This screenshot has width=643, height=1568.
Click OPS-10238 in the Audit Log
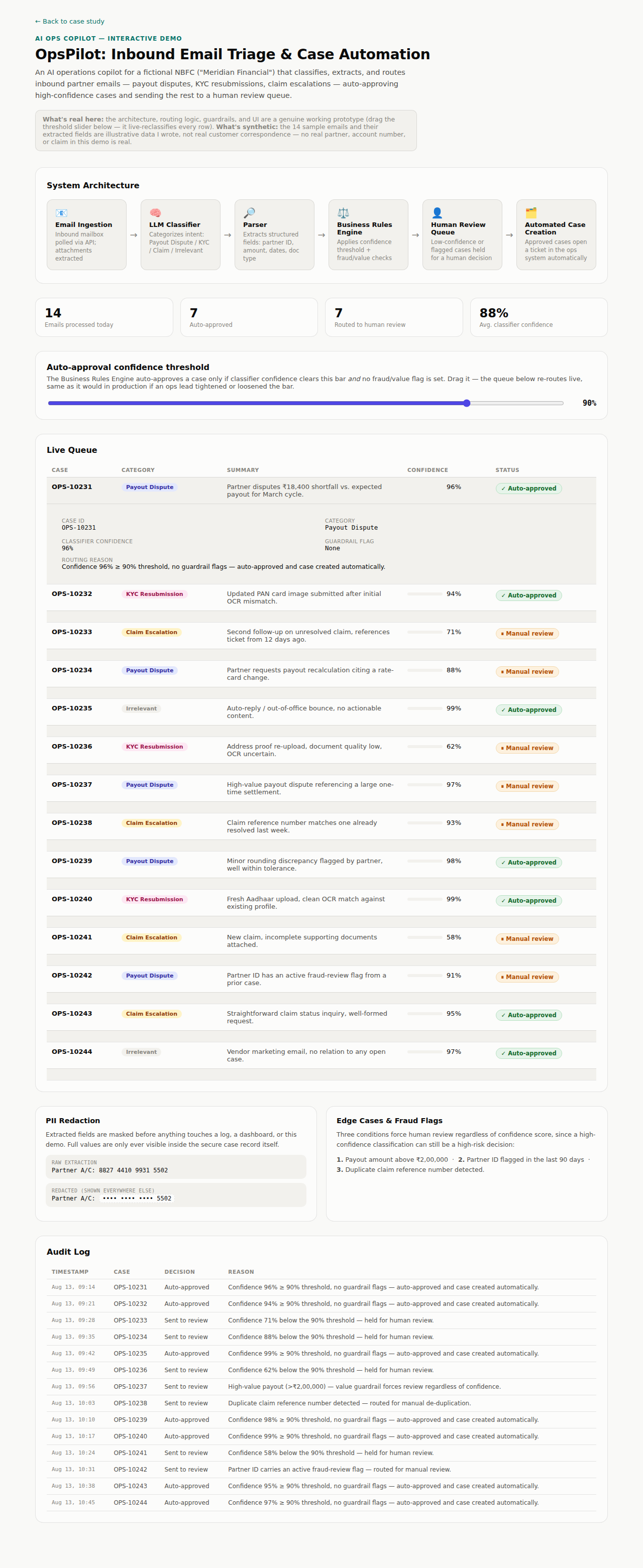(x=130, y=1403)
